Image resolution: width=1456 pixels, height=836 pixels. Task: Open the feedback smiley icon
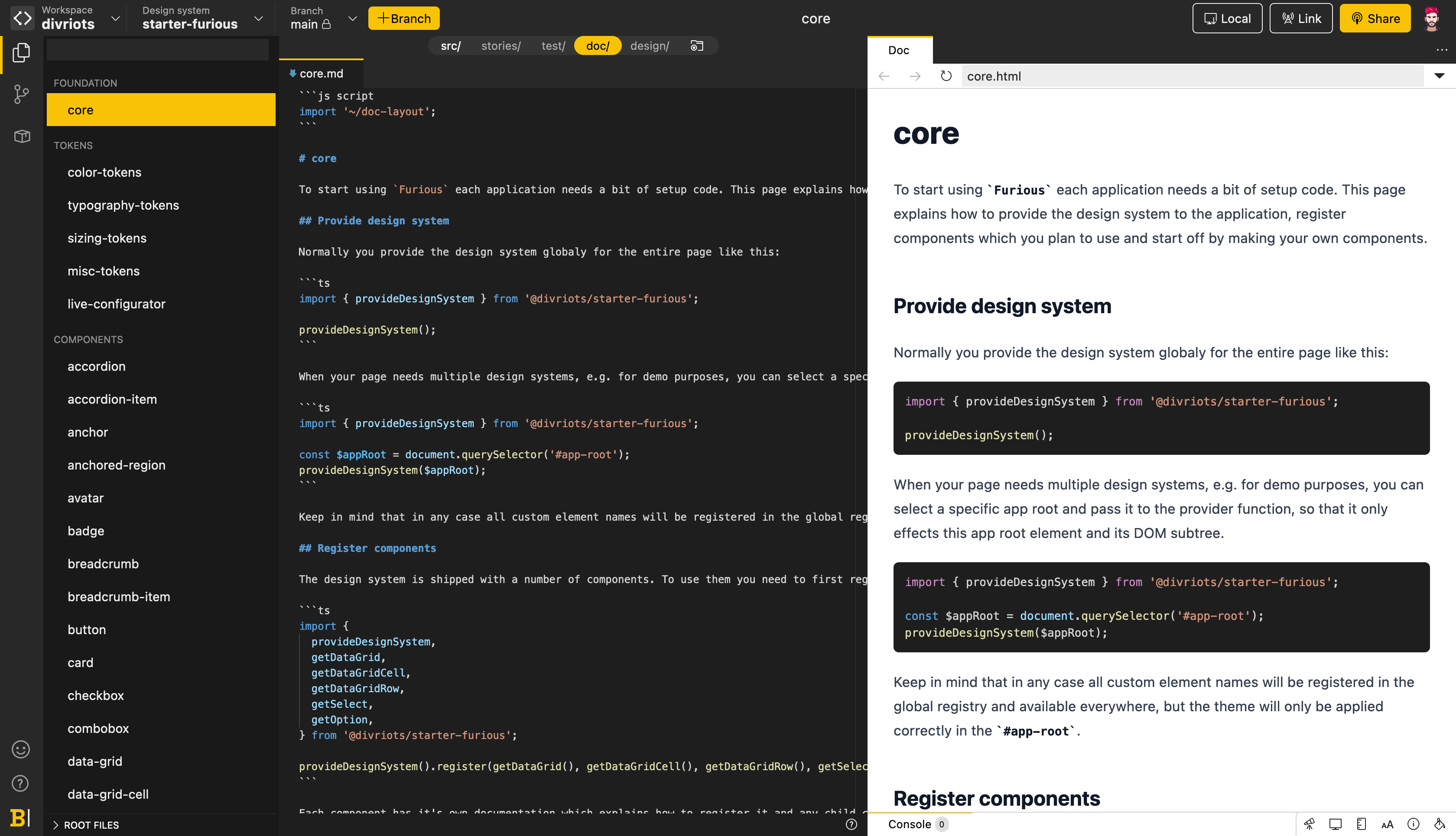pyautogui.click(x=21, y=749)
